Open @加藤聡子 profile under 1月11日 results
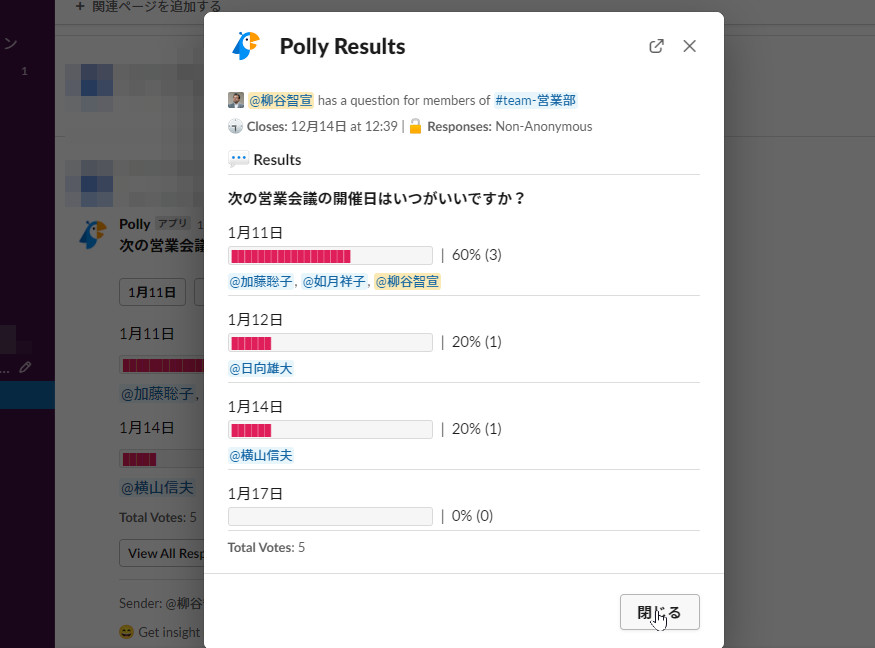The width and height of the screenshot is (875, 648). [x=261, y=282]
